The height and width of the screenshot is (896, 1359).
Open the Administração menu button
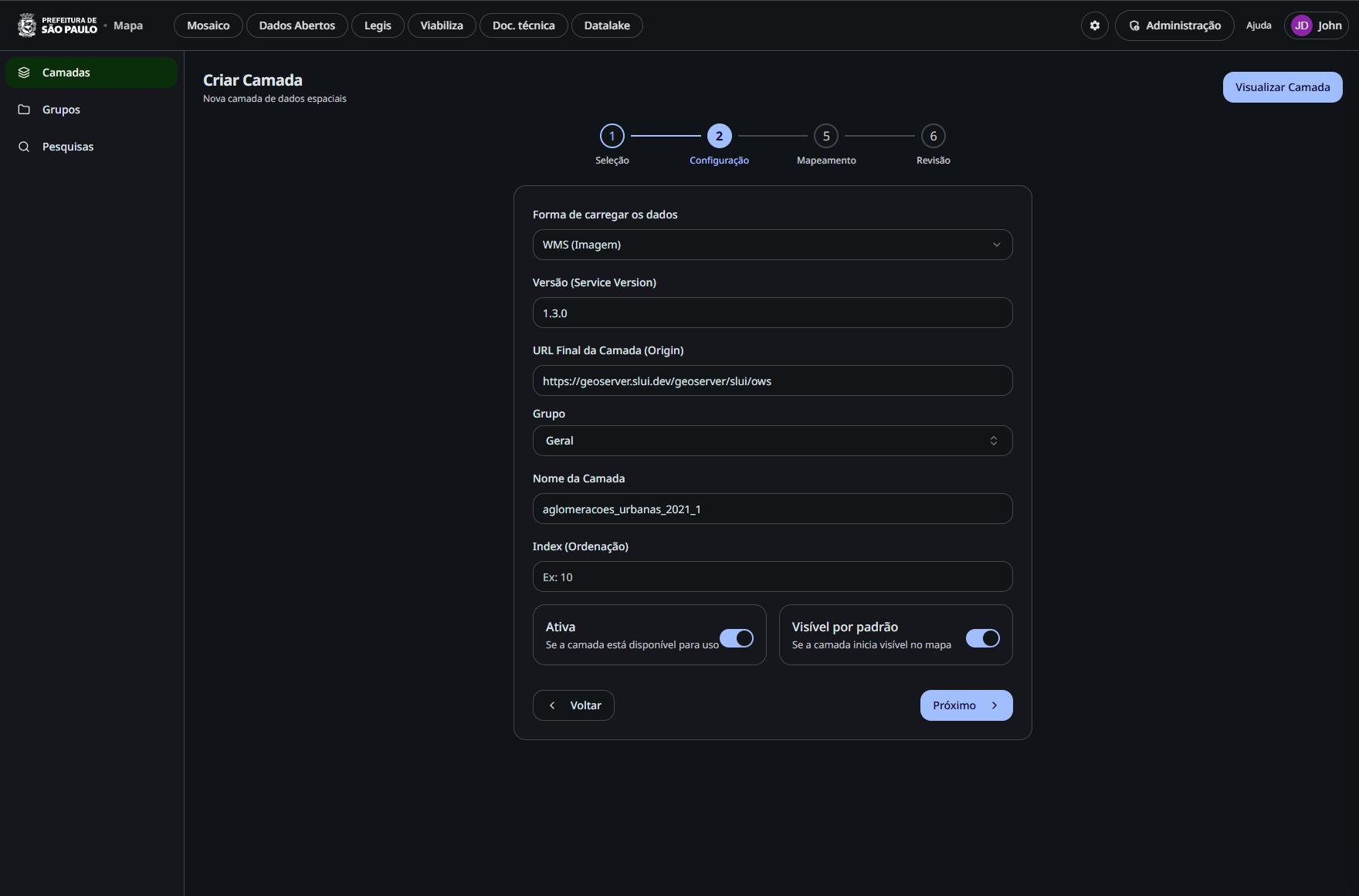point(1174,25)
